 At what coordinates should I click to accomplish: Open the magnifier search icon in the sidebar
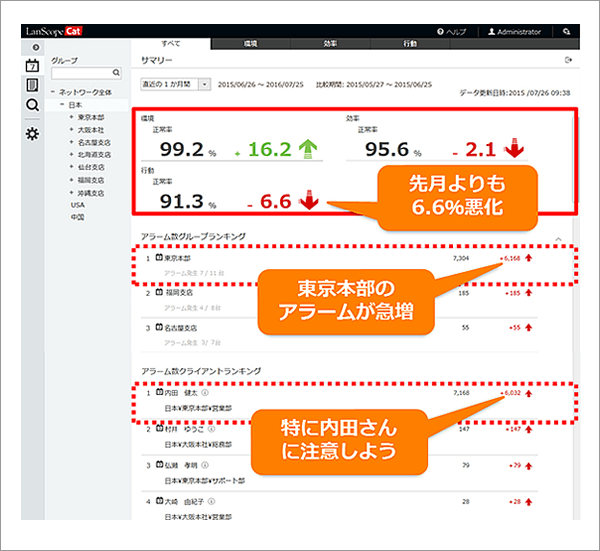click(x=33, y=104)
